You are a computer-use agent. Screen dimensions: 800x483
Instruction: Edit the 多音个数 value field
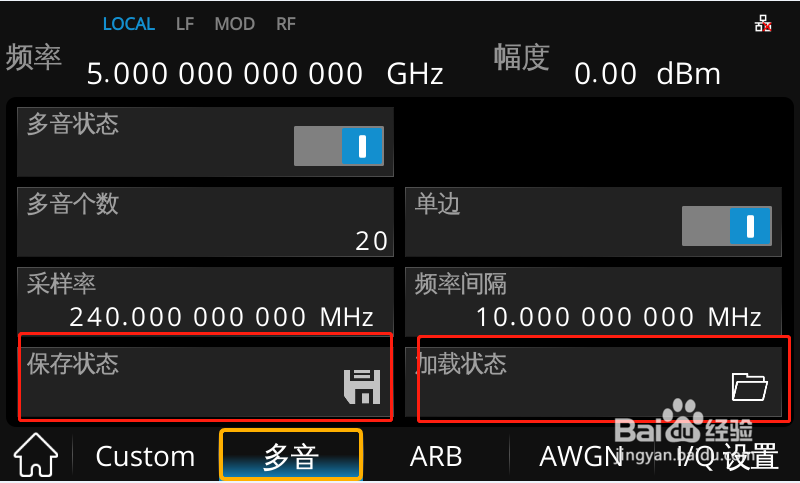(x=205, y=222)
